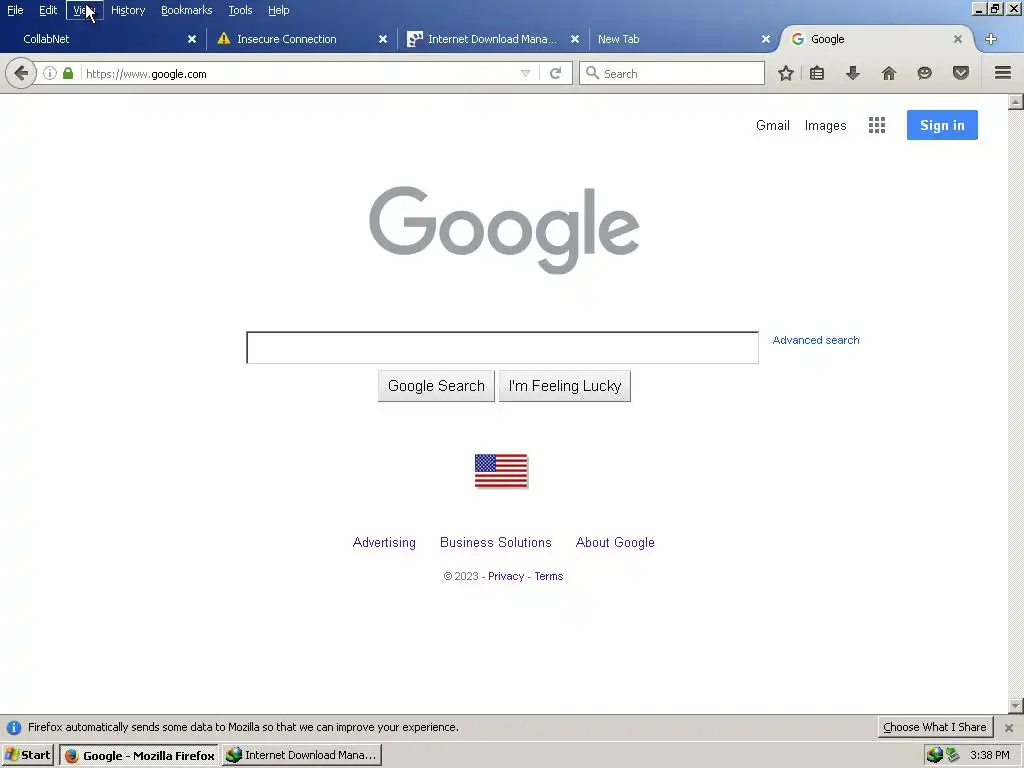Image resolution: width=1024 pixels, height=768 pixels.
Task: Open the Images link
Action: coord(825,125)
